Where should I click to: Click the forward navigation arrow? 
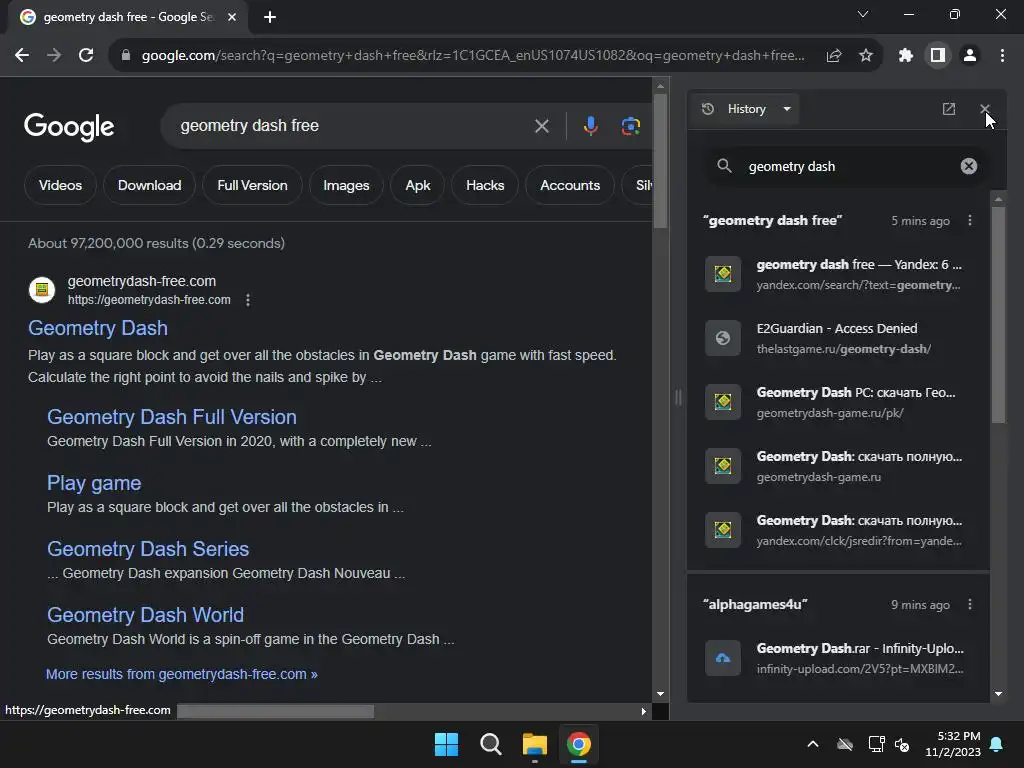[x=54, y=56]
